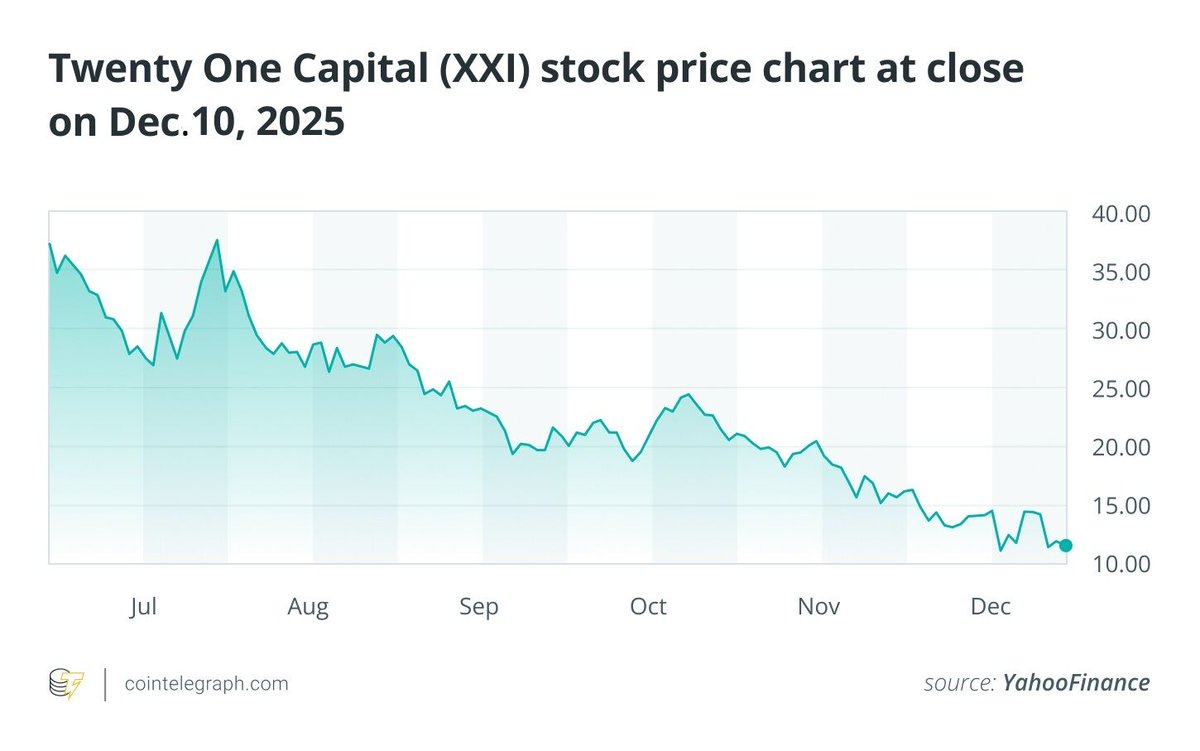Click the vertical divider beside the Cointelegraph logo

click(x=105, y=684)
